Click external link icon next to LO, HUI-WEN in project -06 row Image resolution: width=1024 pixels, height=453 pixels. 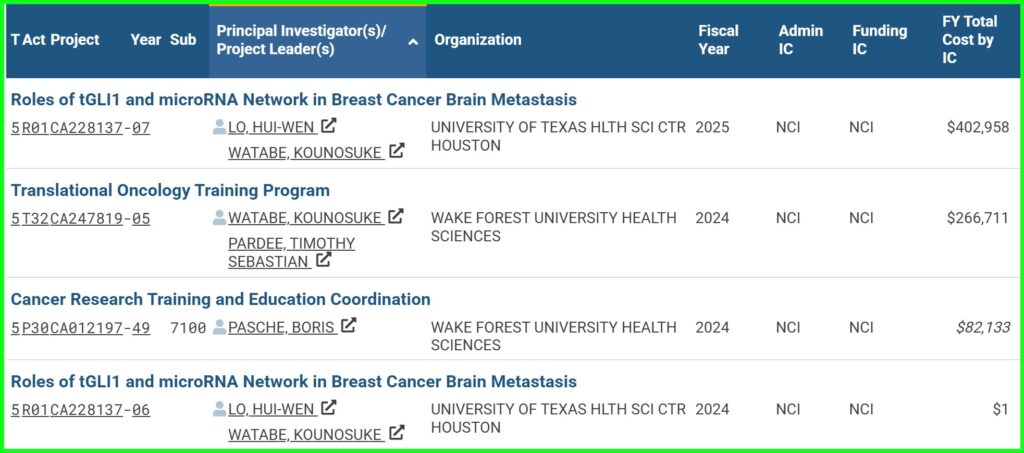[329, 408]
